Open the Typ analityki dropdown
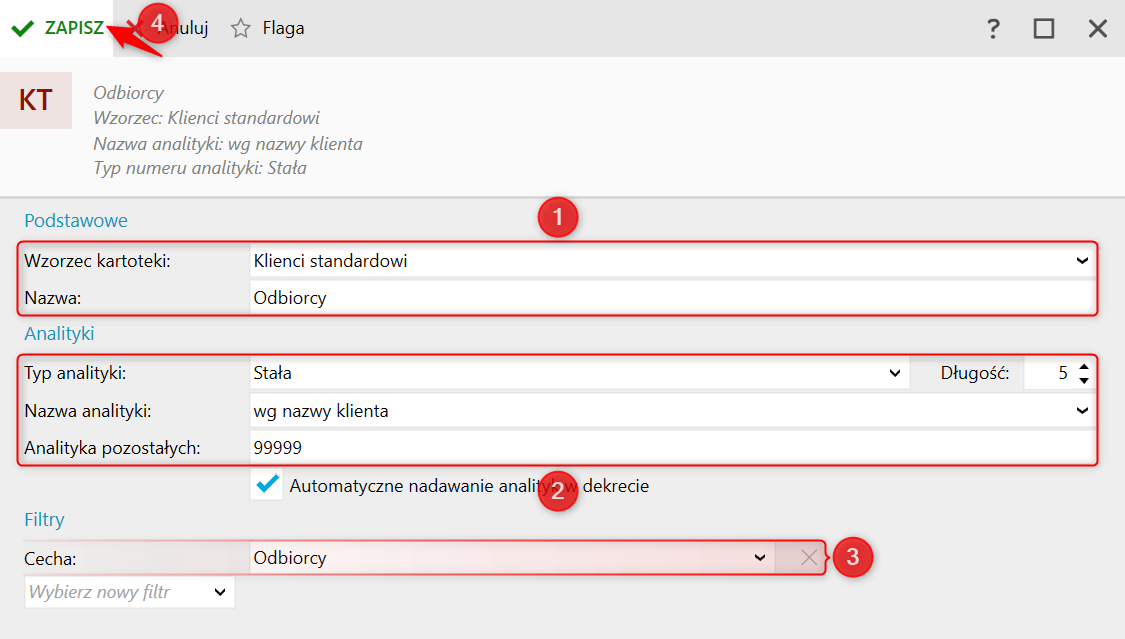The height and width of the screenshot is (639, 1125). [x=894, y=374]
